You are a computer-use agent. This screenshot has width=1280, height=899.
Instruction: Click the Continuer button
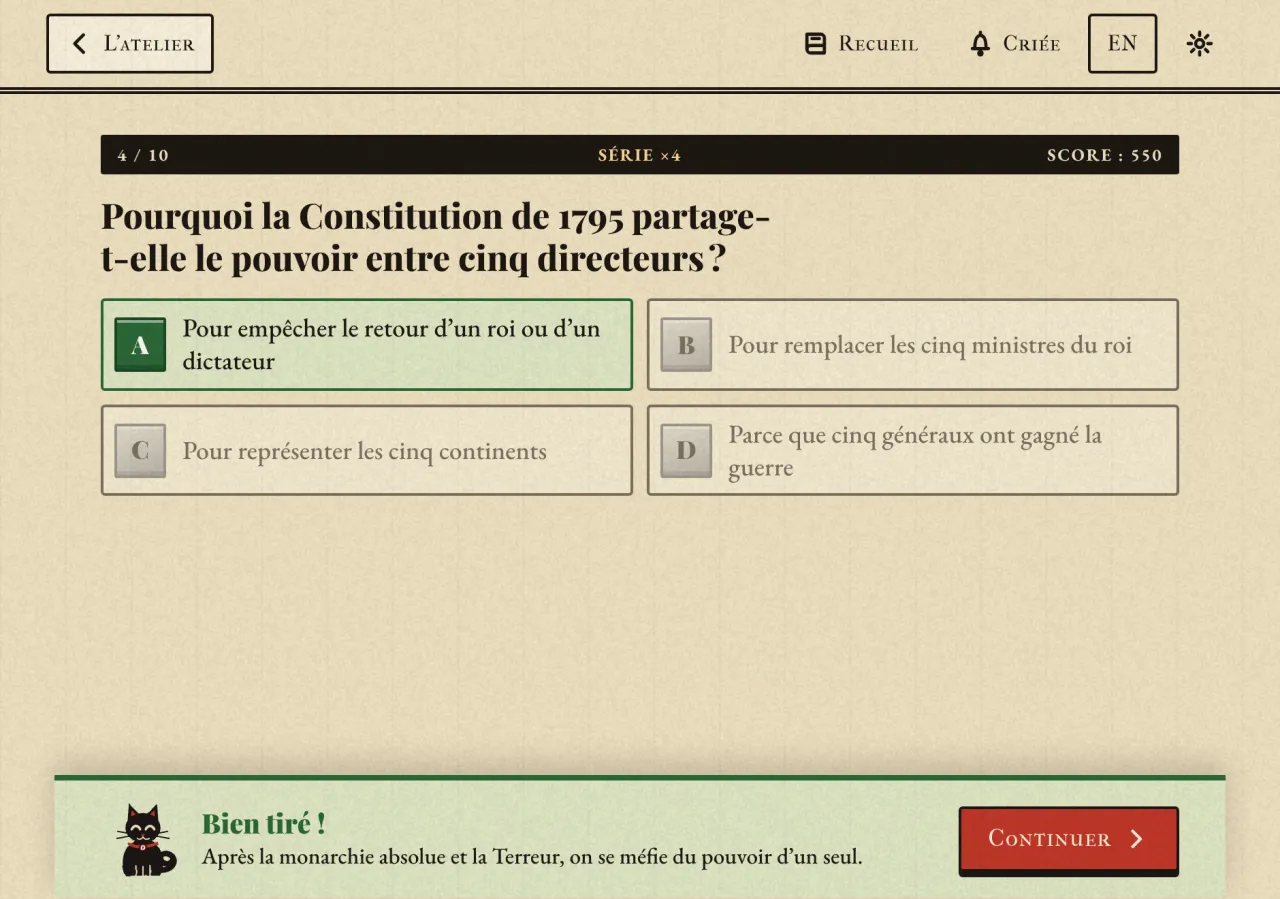[x=1068, y=840]
